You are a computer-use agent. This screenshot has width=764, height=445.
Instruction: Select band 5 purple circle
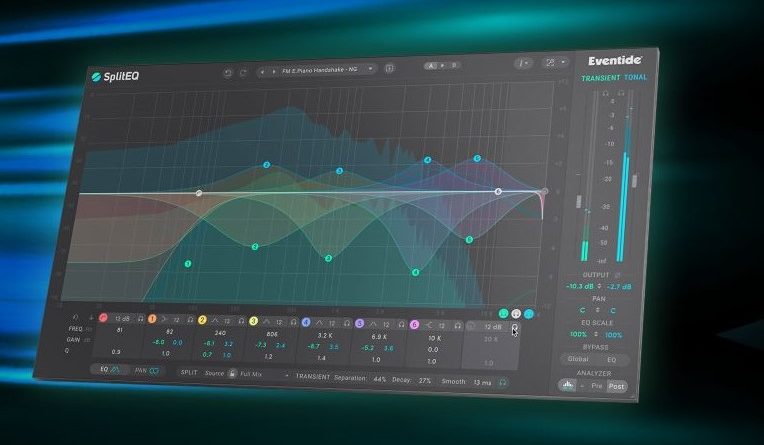pyautogui.click(x=360, y=323)
